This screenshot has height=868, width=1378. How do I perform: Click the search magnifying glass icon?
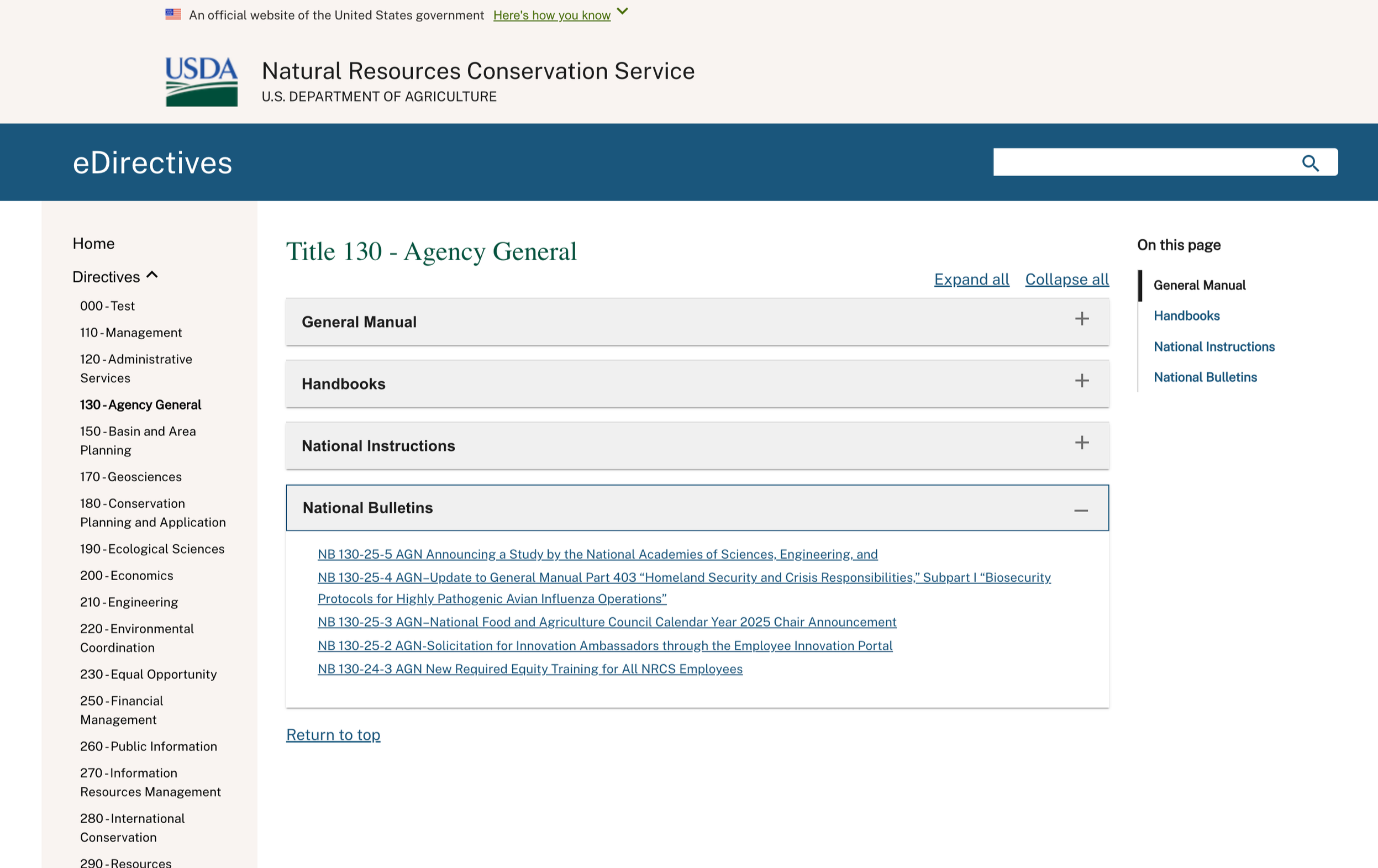(x=1310, y=163)
